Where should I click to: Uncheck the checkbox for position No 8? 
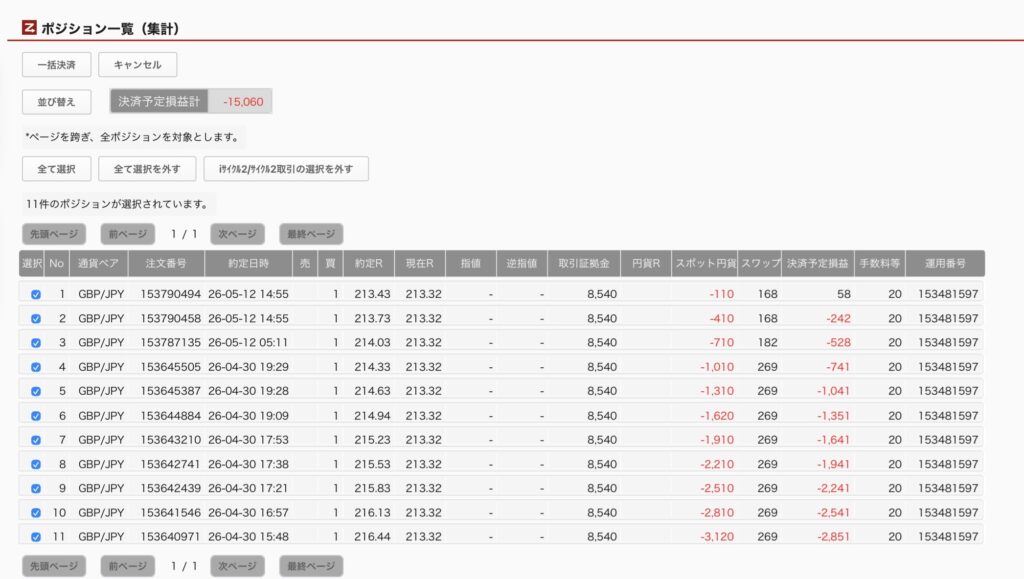(x=36, y=464)
